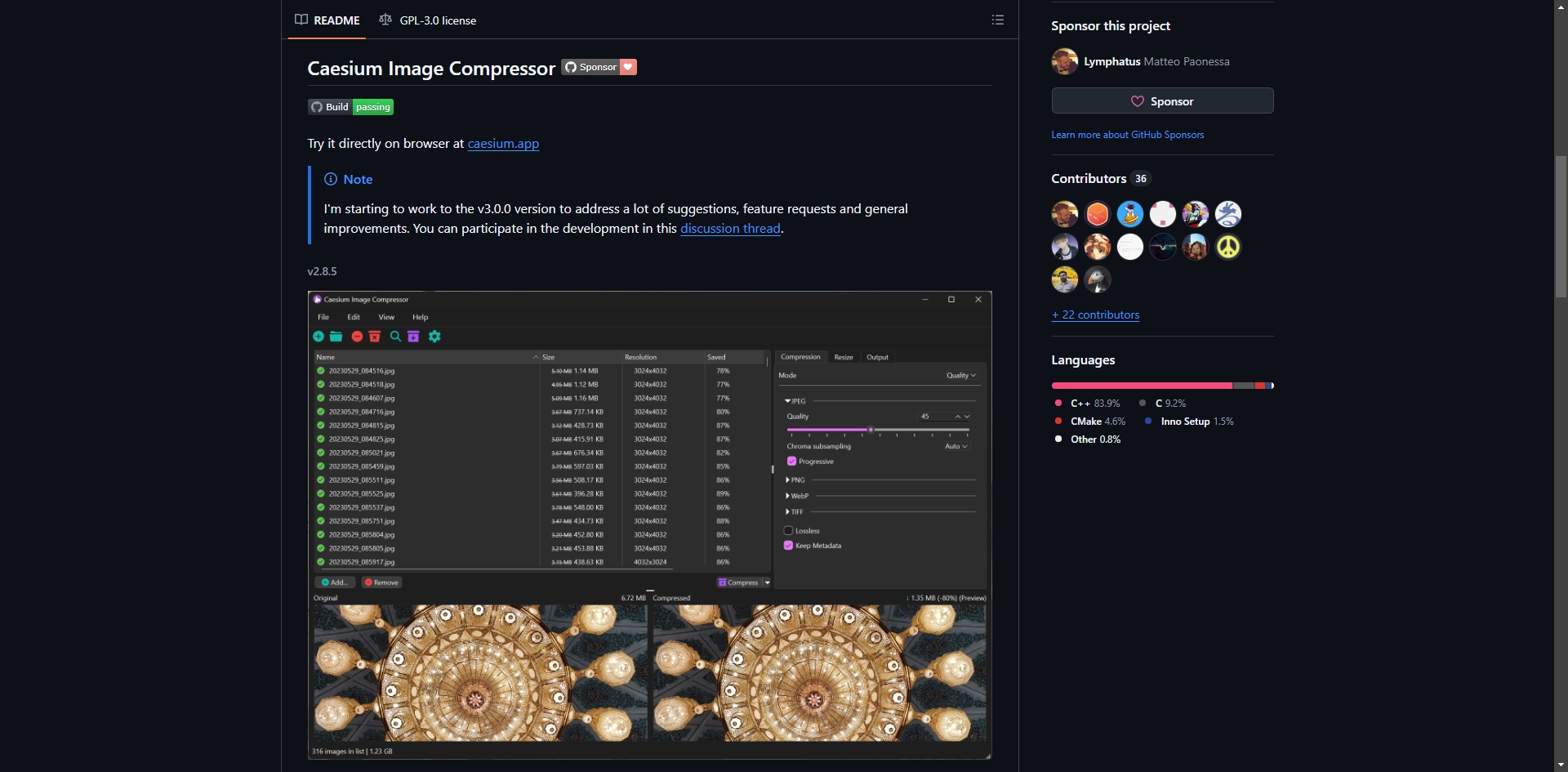Viewport: 1568px width, 772px height.
Task: Select the Resize tab in Caesium screenshot
Action: pos(844,357)
